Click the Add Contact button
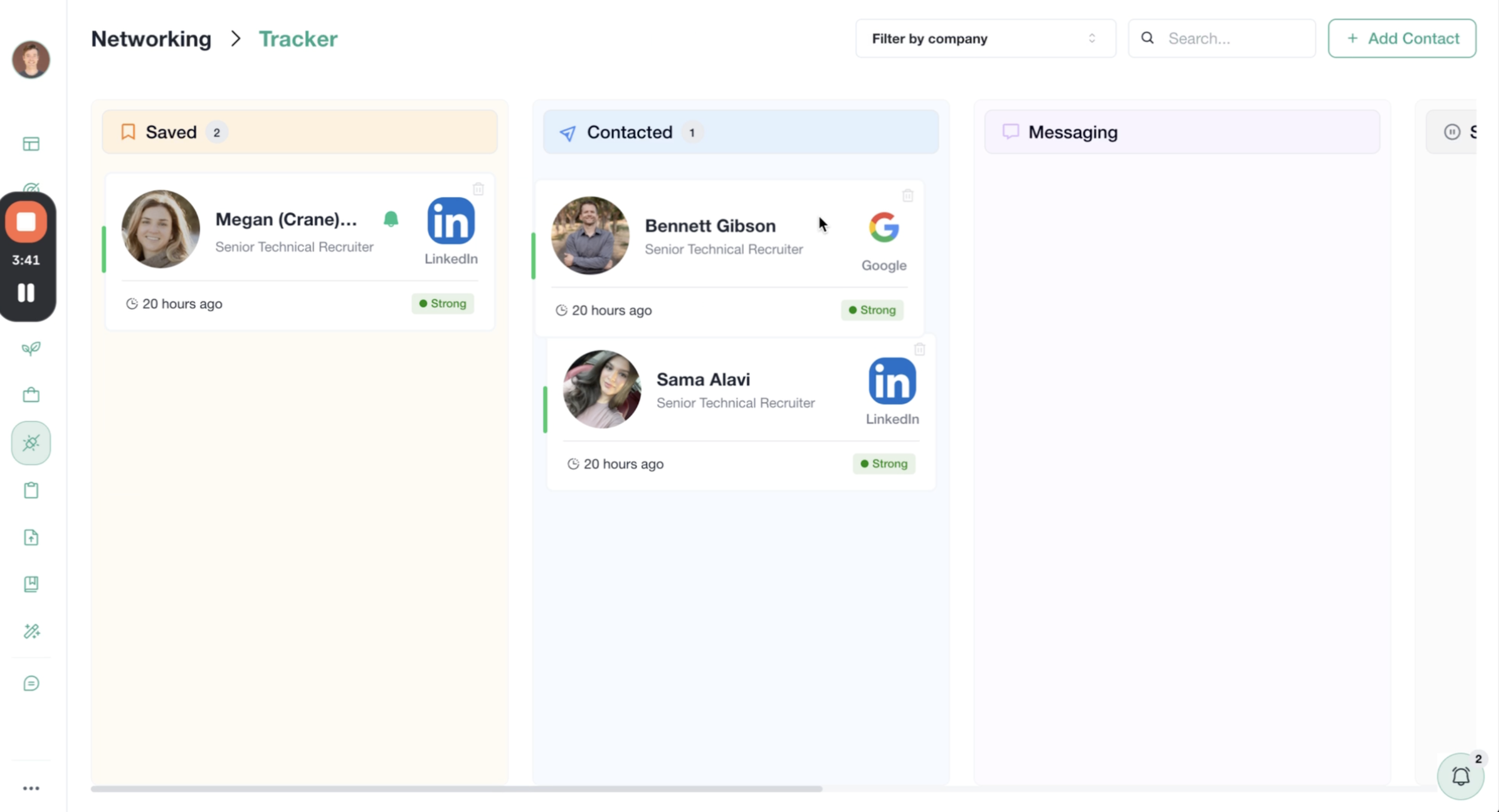1499x812 pixels. (1401, 39)
